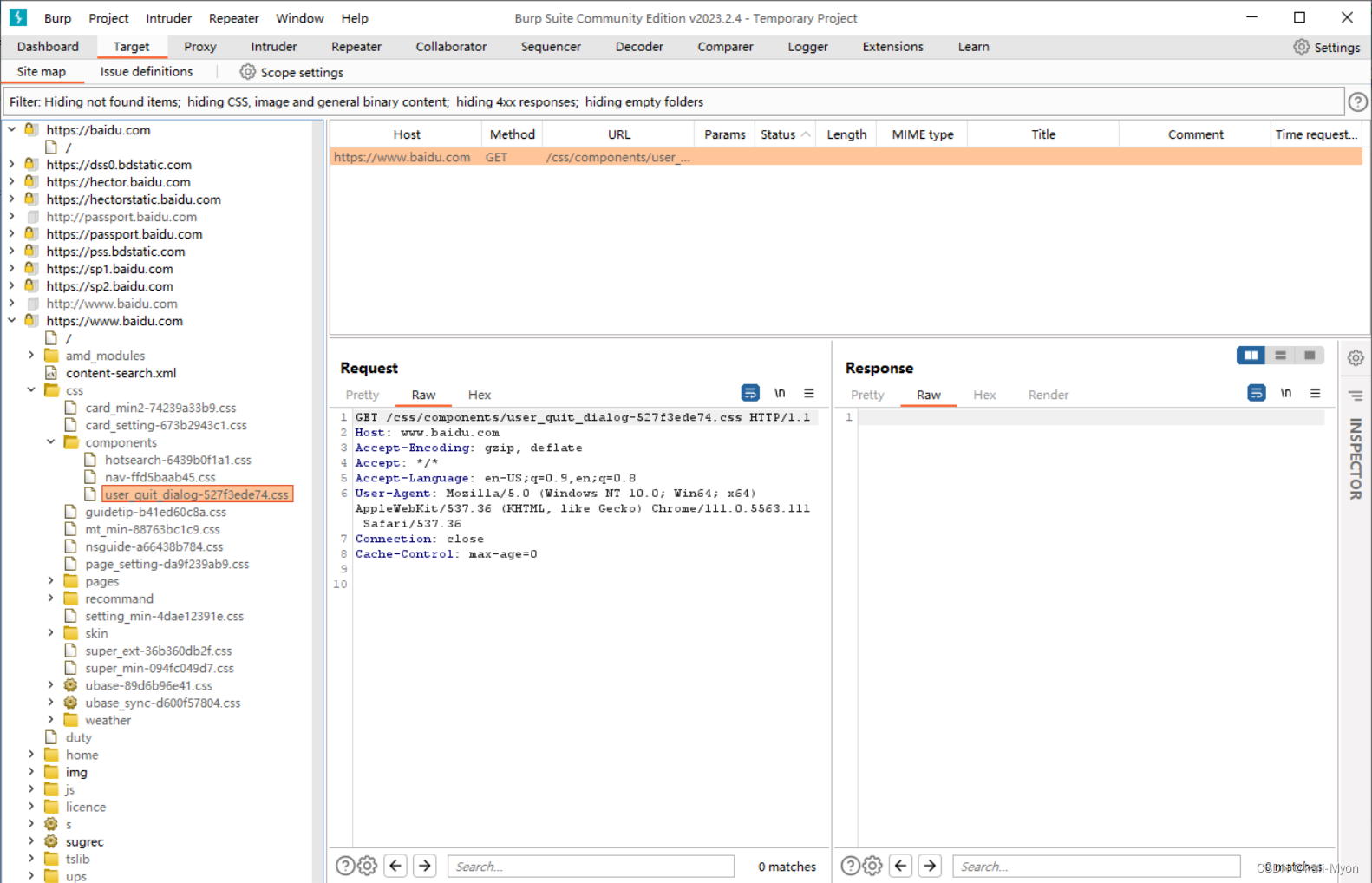Open the Request panel hamburger menu

[x=808, y=393]
